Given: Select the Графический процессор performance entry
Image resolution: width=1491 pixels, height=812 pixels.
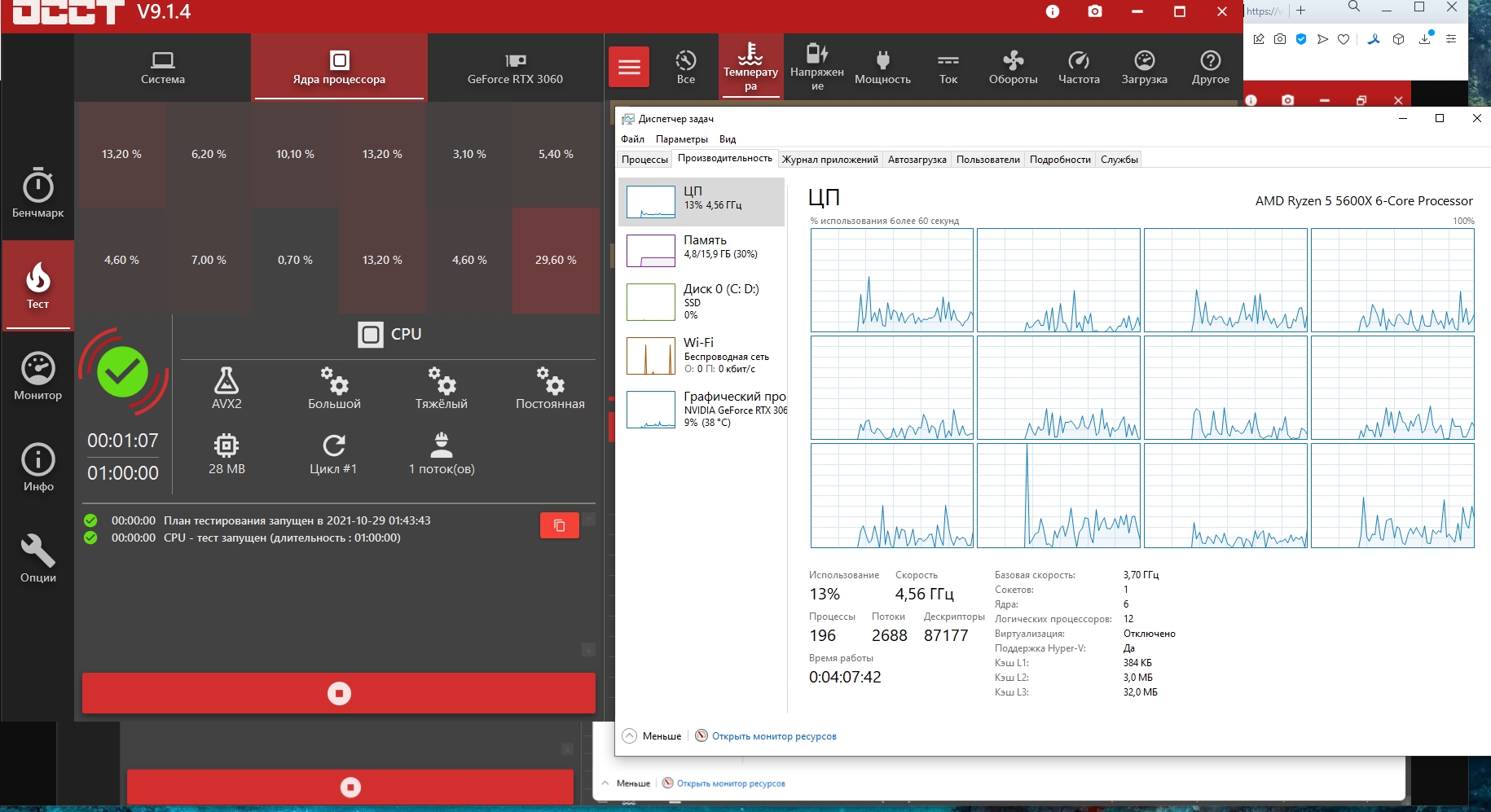Looking at the screenshot, I should point(702,409).
